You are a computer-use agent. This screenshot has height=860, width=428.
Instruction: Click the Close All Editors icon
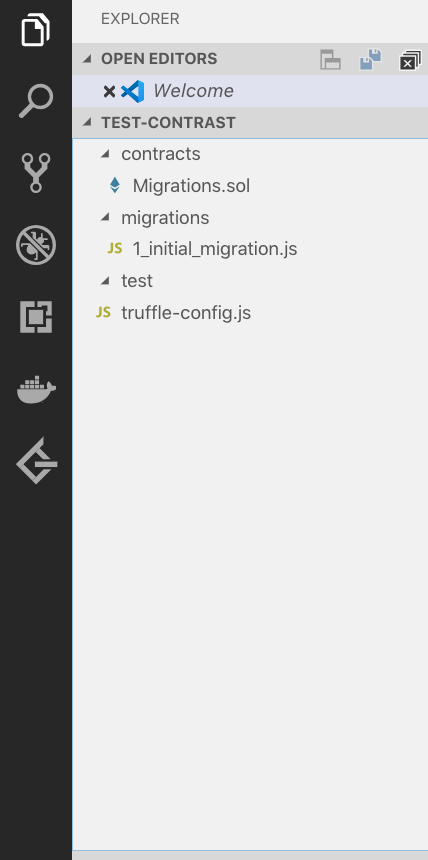410,60
